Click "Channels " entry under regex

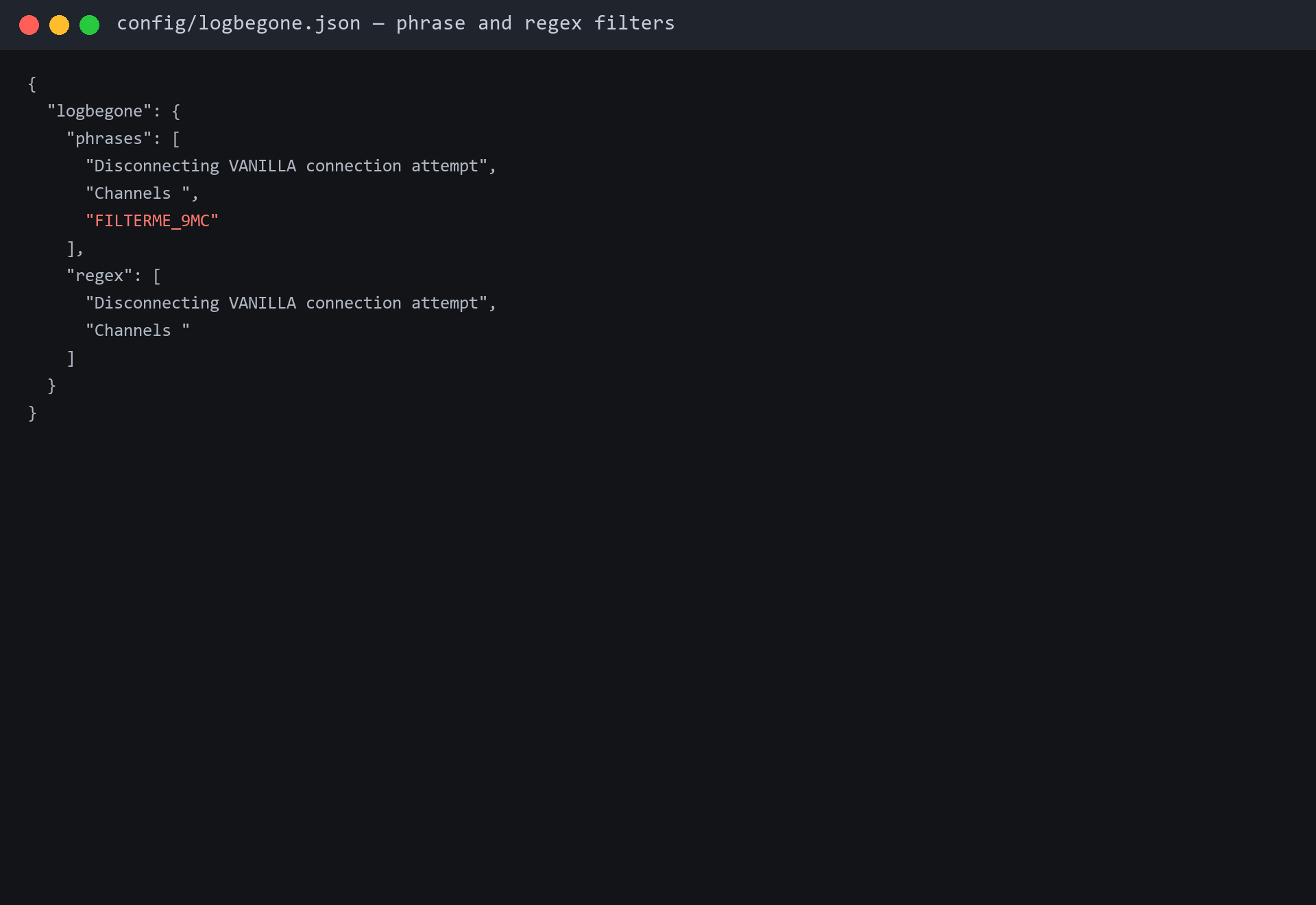[137, 330]
